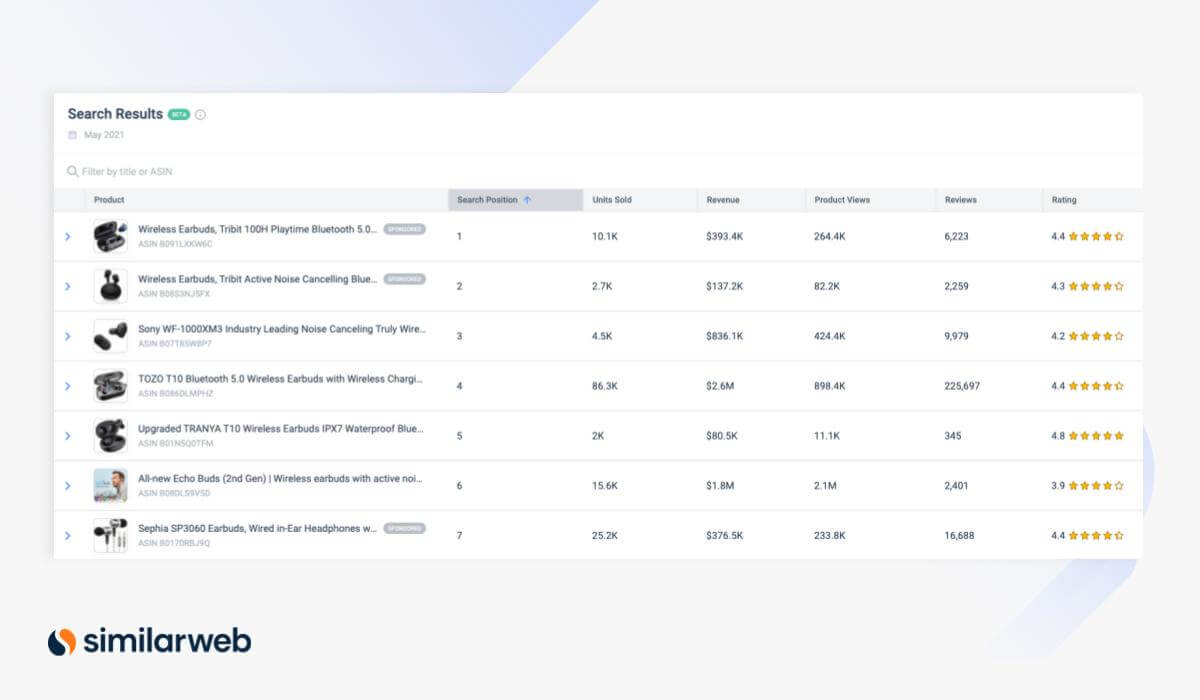Click star rating of TRANYA T10 row
Image resolution: width=1200 pixels, height=700 pixels.
tap(1096, 436)
